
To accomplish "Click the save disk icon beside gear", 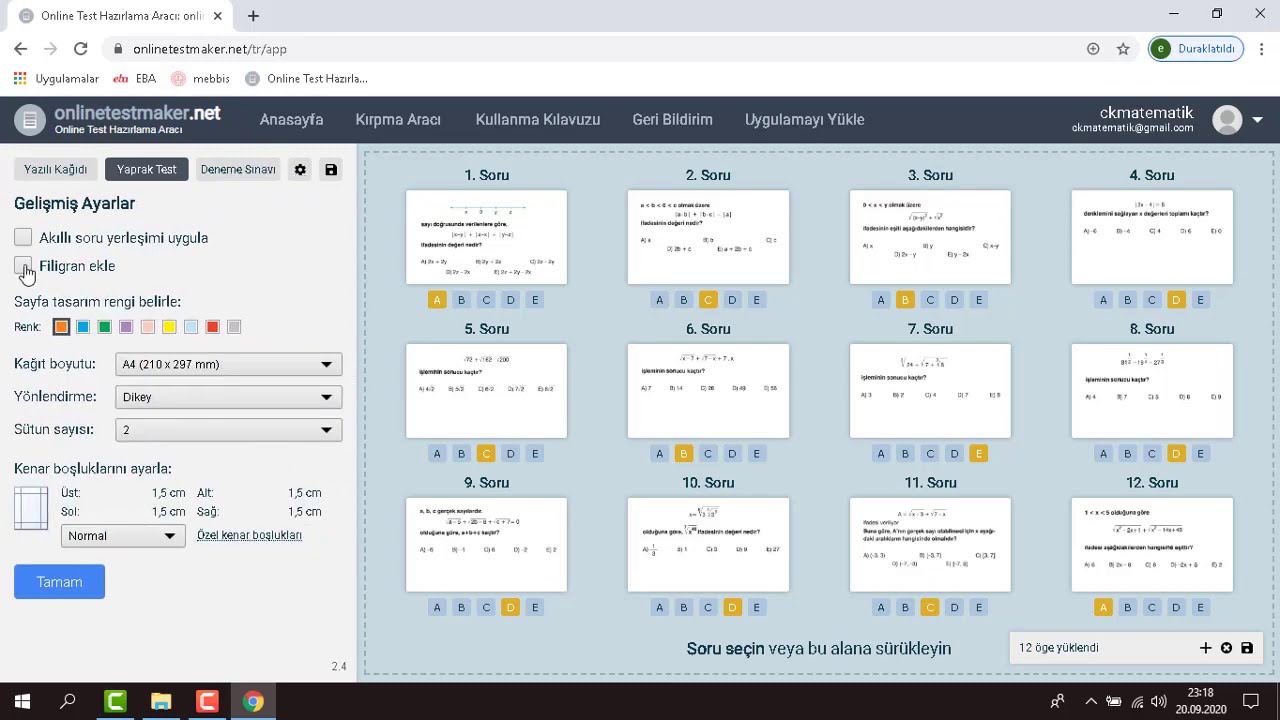I will pyautogui.click(x=331, y=170).
